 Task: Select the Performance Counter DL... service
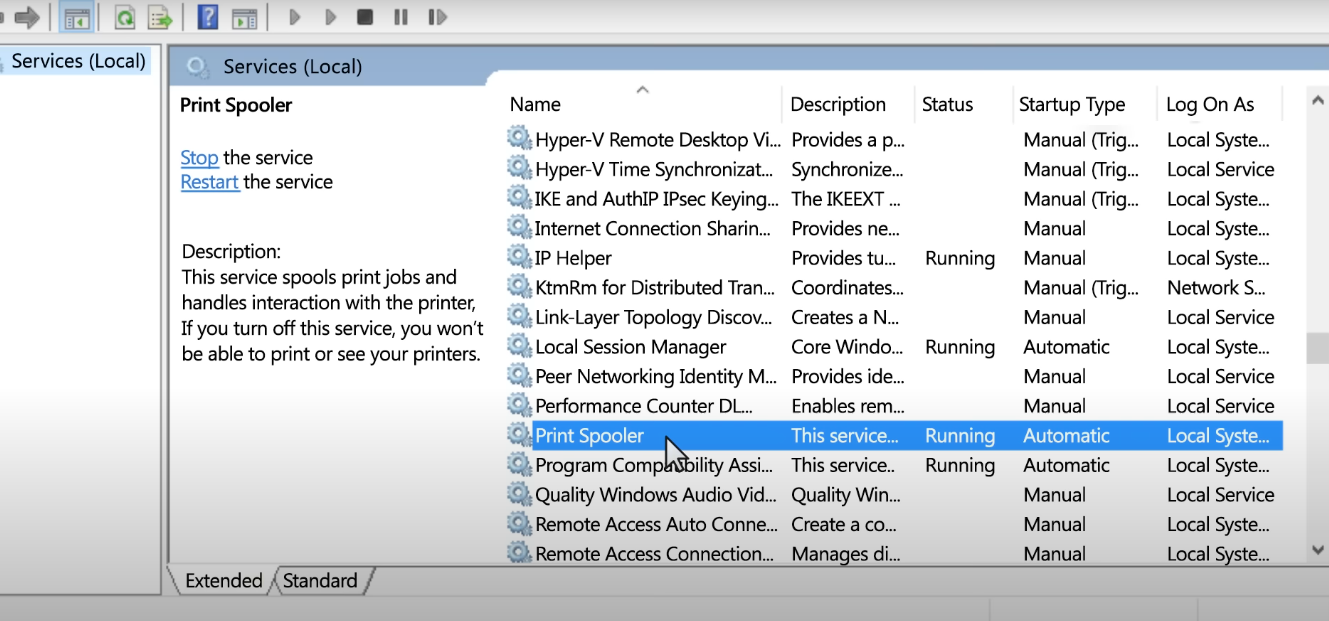(644, 406)
